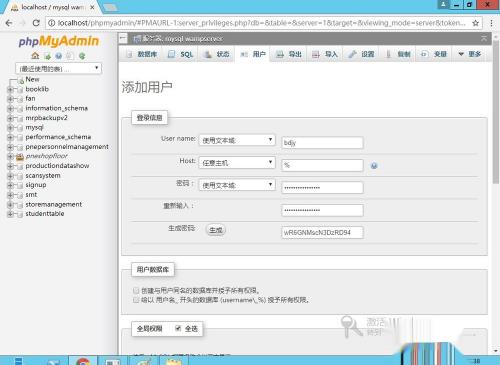Image resolution: width=500 pixels, height=365 pixels.
Task: Switch to the 导入 tab
Action: (325, 54)
